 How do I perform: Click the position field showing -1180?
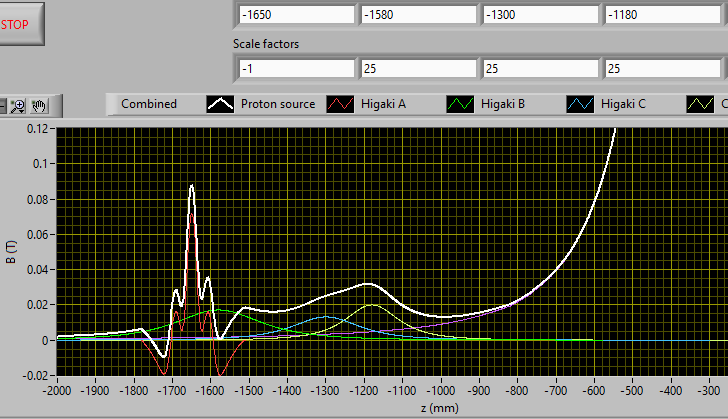tap(663, 15)
